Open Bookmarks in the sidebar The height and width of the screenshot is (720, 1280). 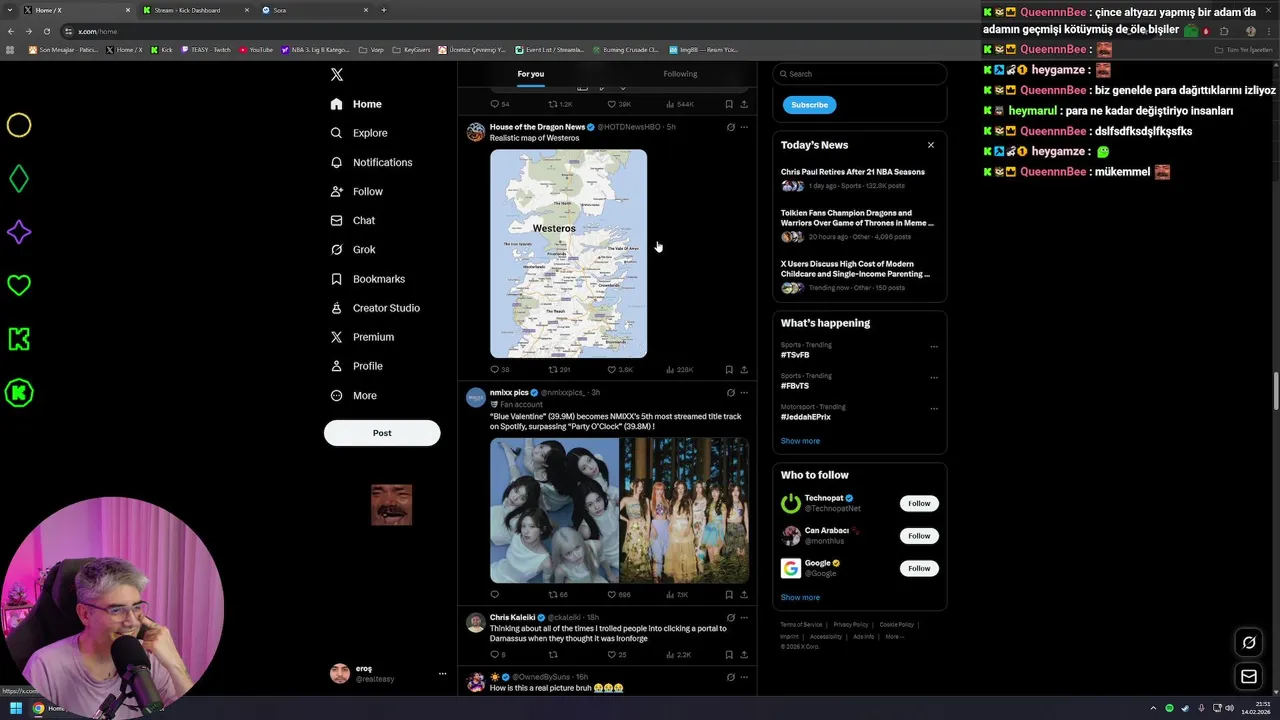click(367, 279)
